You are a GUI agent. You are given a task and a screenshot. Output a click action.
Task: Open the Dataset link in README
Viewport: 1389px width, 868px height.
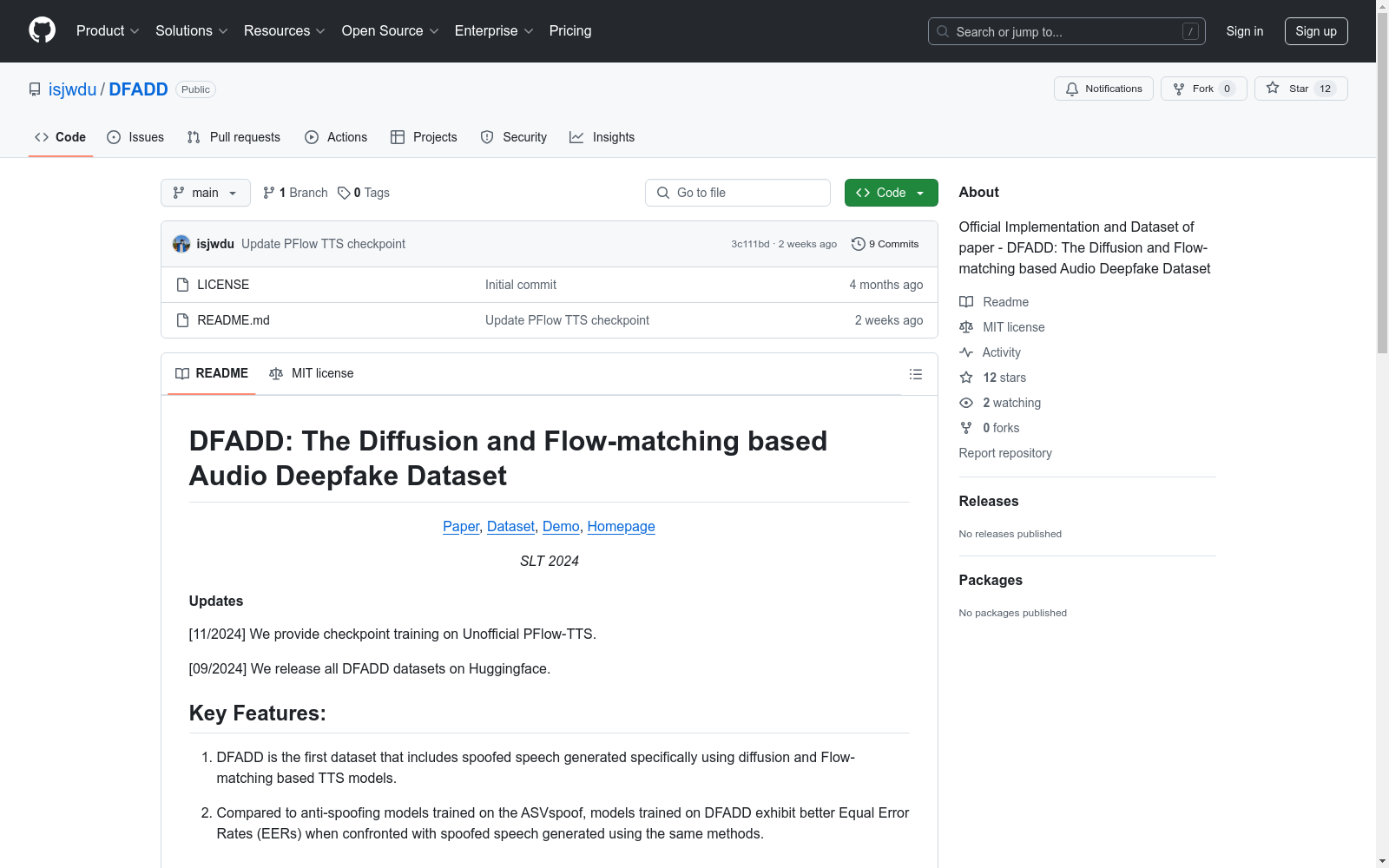tap(511, 526)
